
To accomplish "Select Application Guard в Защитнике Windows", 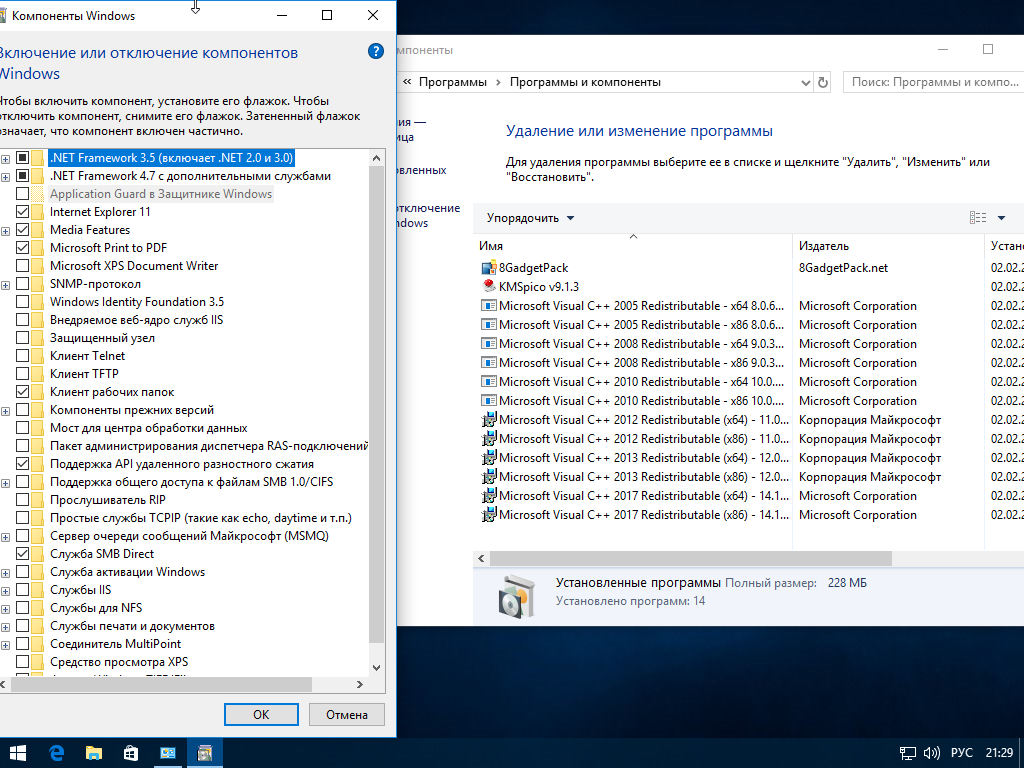I will pyautogui.click(x=161, y=194).
